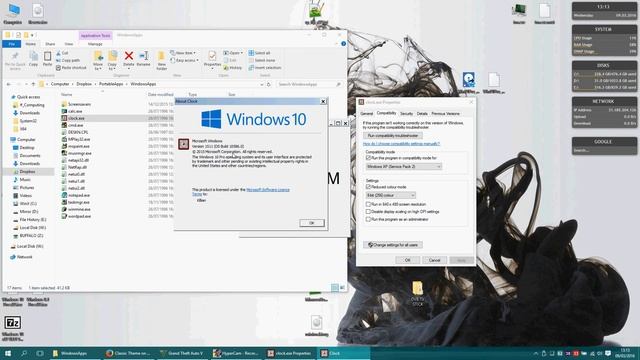Click OK in the Properties dialog
640x360 pixels.
(407, 260)
